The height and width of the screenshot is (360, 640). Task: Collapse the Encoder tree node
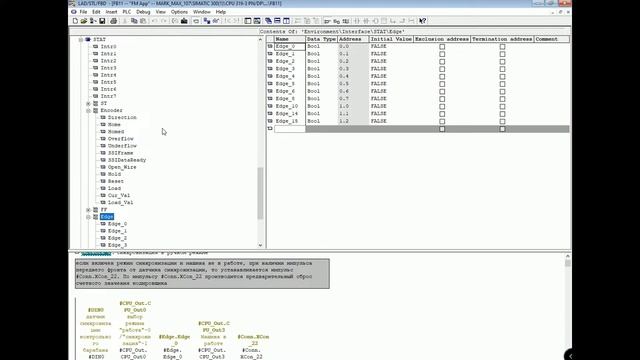[x=88, y=111]
